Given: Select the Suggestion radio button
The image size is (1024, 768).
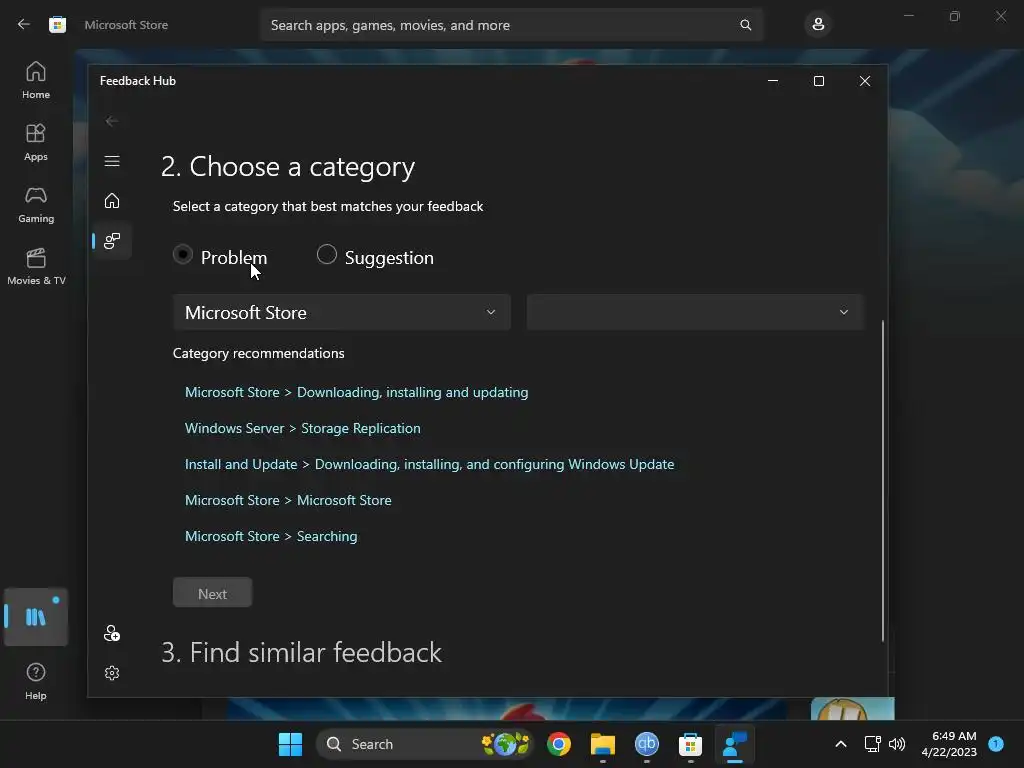Looking at the screenshot, I should [327, 254].
